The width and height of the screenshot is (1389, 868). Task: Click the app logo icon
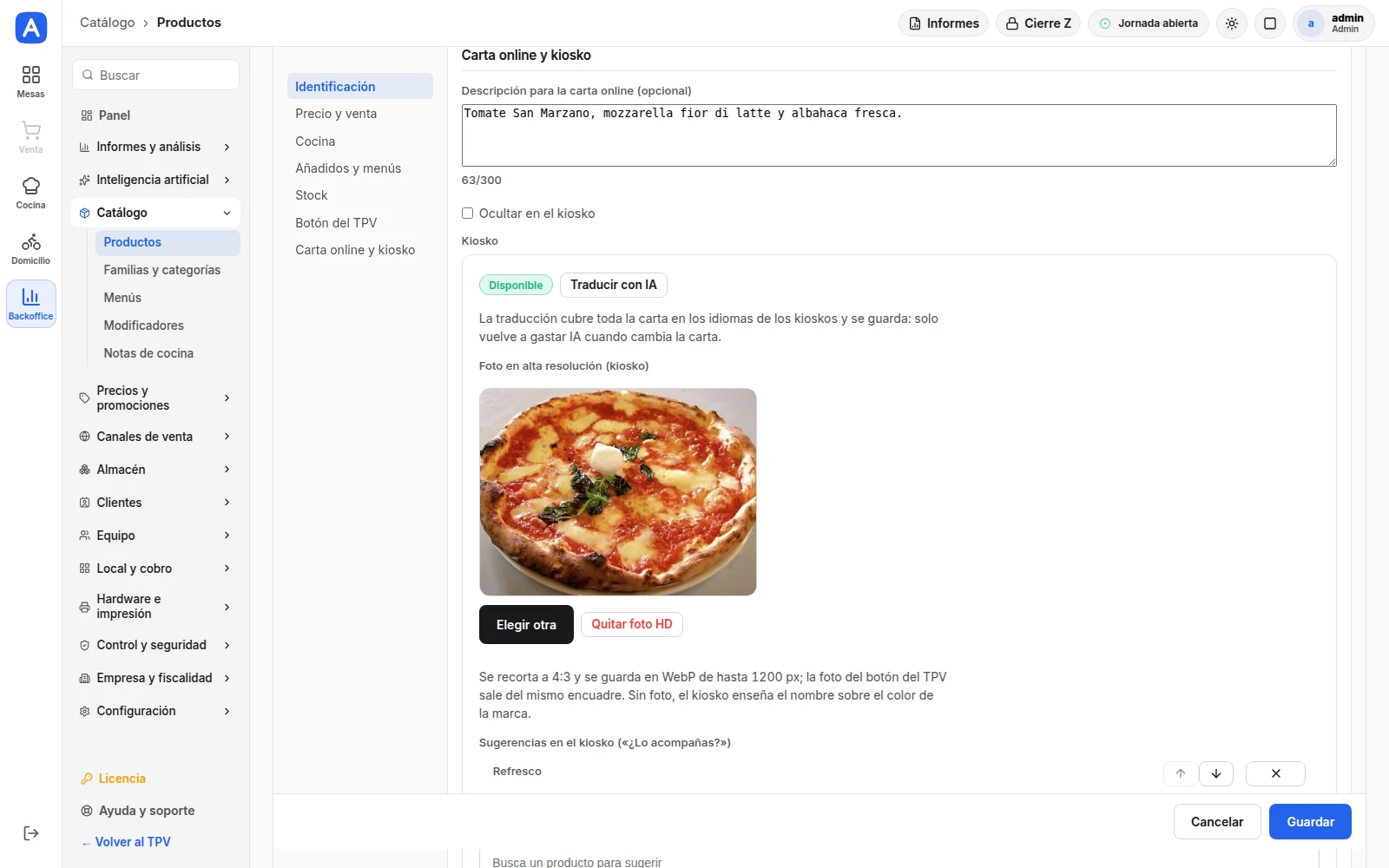coord(31,28)
